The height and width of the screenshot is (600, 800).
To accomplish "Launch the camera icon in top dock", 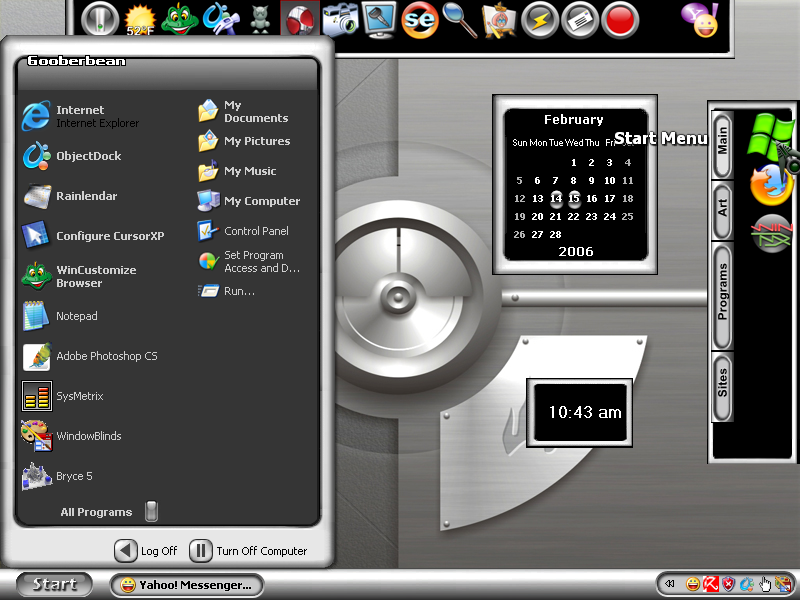I will coord(340,19).
